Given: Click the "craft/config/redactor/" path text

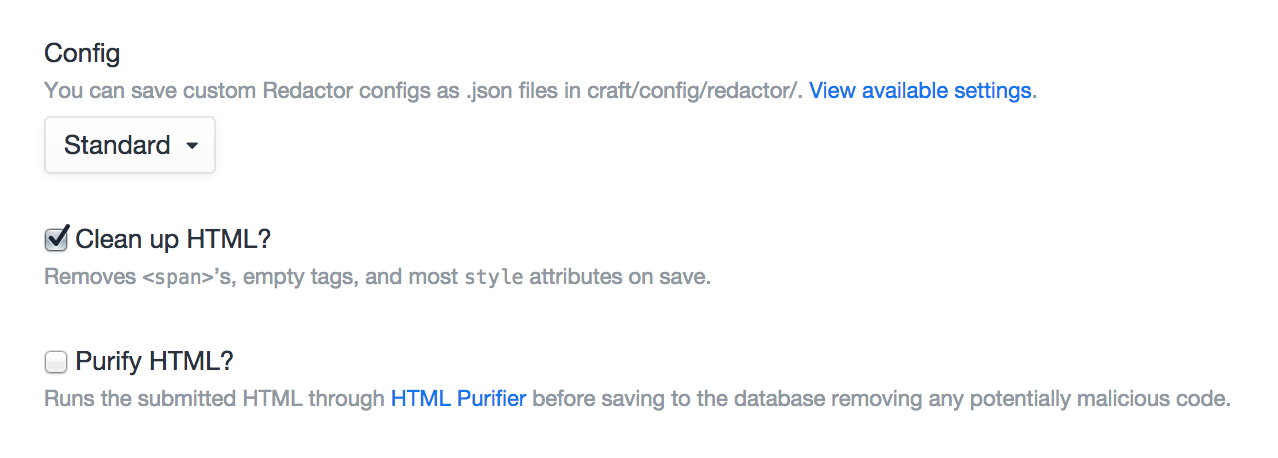Looking at the screenshot, I should 701,91.
